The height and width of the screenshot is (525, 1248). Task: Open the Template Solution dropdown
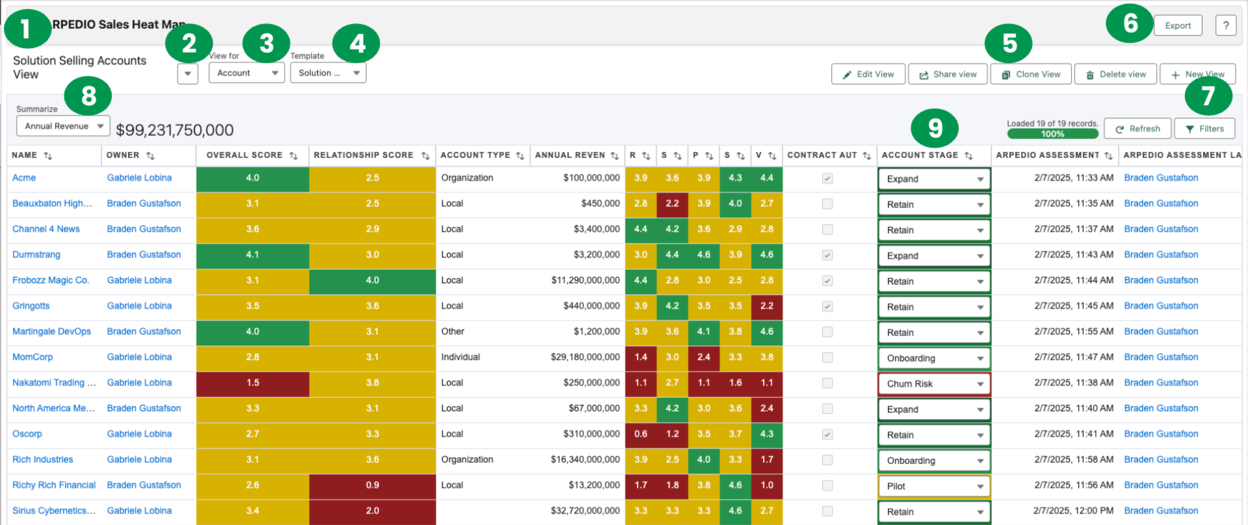tap(328, 73)
